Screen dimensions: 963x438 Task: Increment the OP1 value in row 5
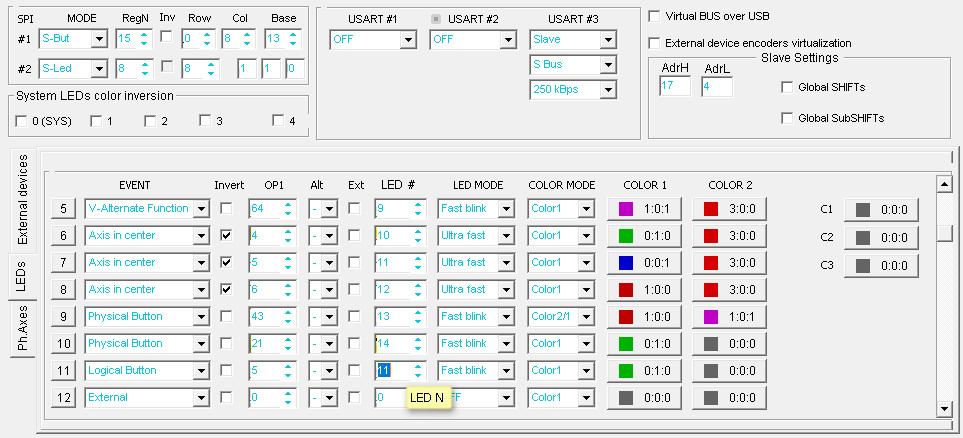(288, 204)
